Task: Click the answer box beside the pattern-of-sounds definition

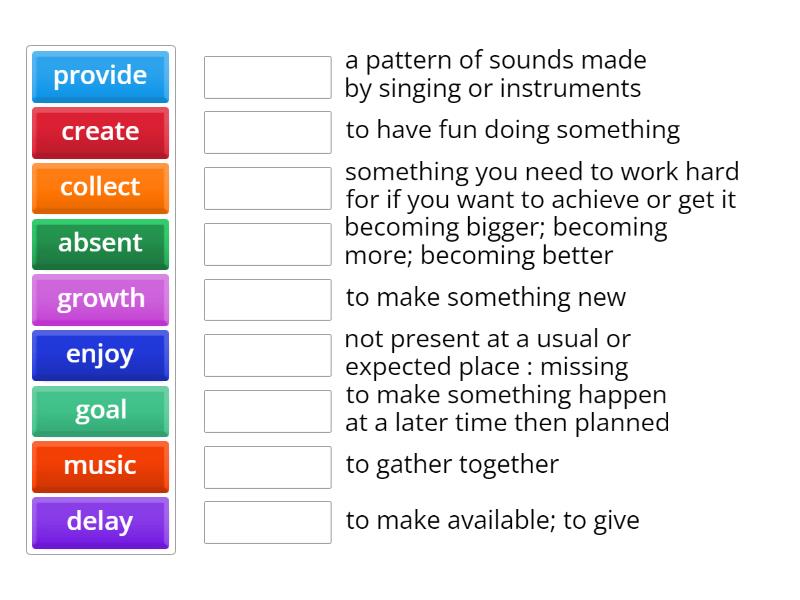Action: coord(266,76)
